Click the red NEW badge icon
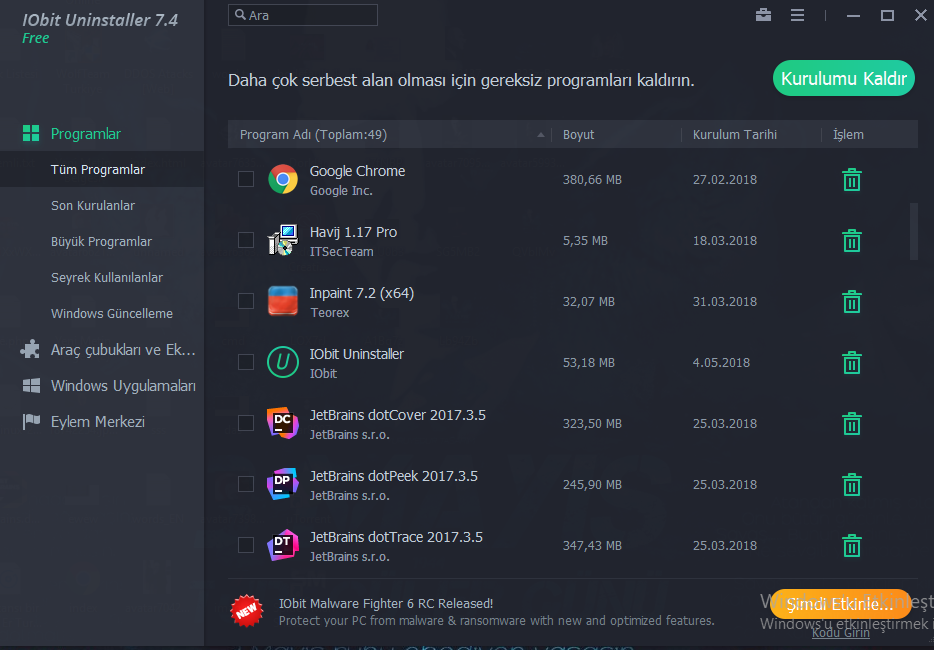The width and height of the screenshot is (934, 650). [x=247, y=611]
